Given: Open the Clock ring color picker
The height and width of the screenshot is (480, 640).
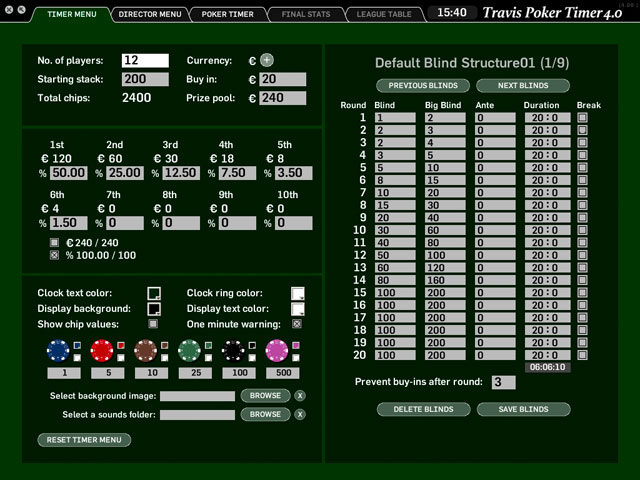Looking at the screenshot, I should (297, 293).
